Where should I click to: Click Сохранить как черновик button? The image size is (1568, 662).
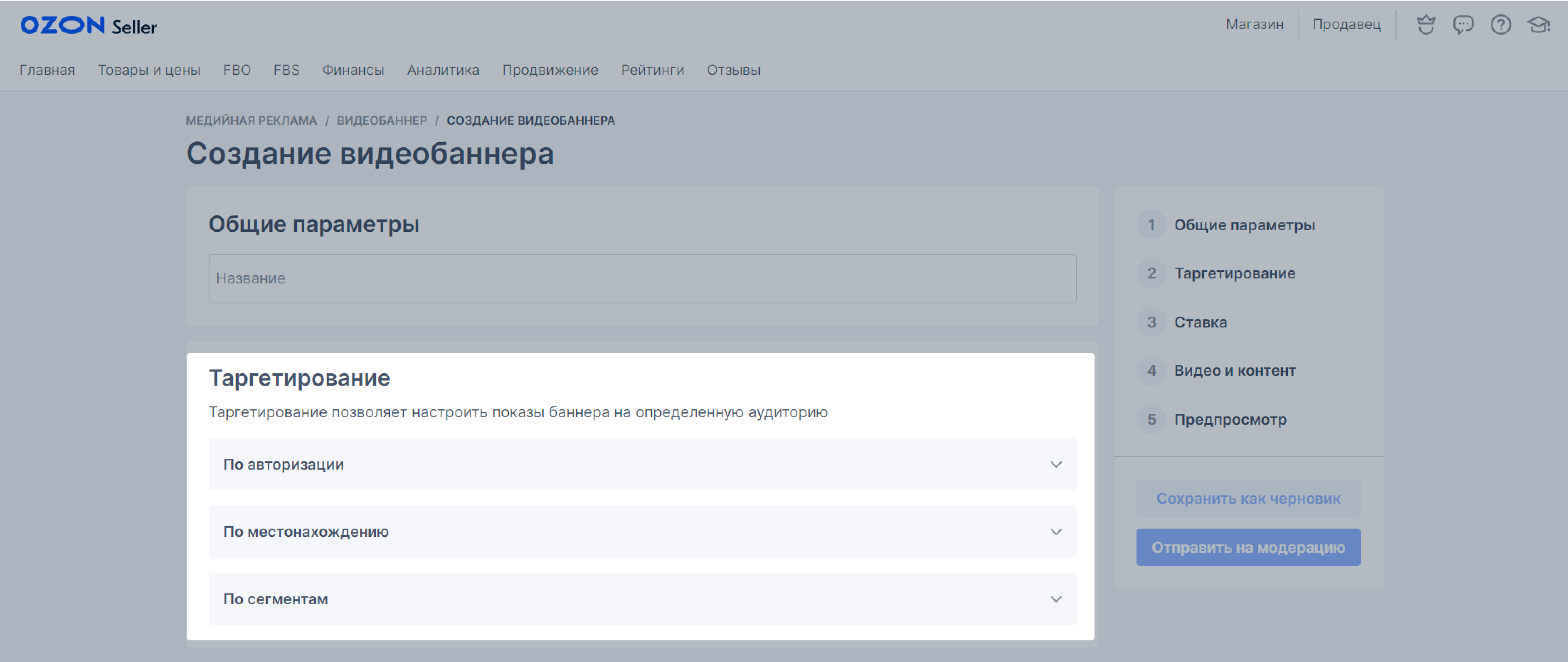pyautogui.click(x=1248, y=498)
